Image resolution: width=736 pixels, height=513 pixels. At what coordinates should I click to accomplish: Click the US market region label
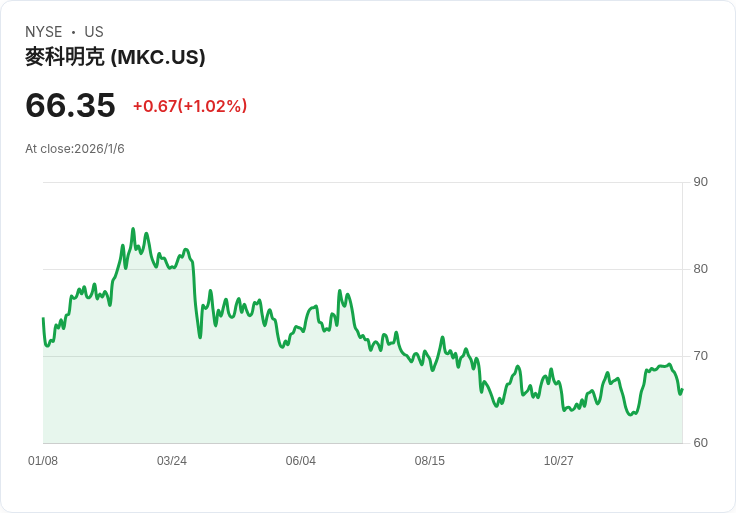pyautogui.click(x=94, y=32)
